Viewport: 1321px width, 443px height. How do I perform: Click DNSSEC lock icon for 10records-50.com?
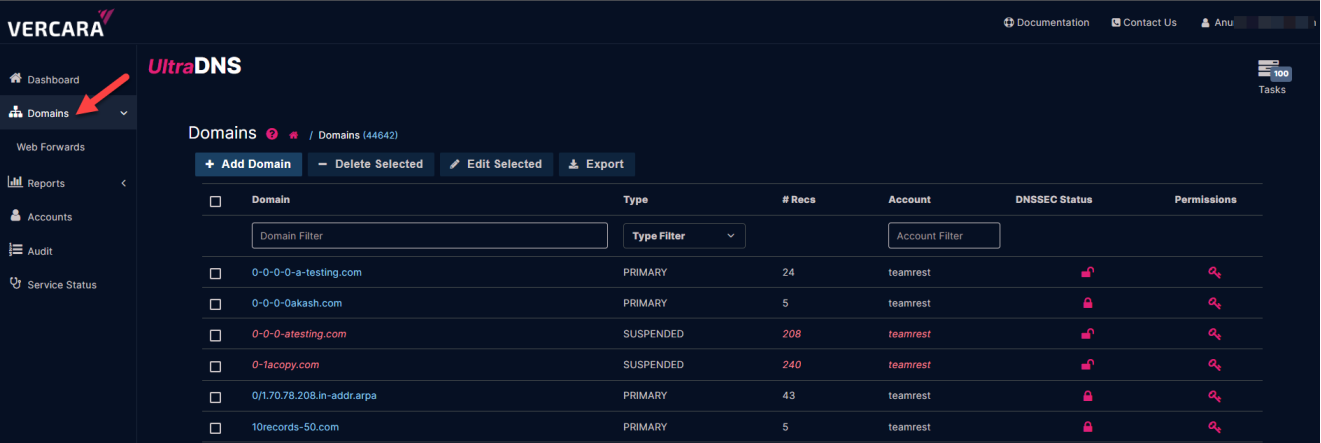[x=1087, y=427]
